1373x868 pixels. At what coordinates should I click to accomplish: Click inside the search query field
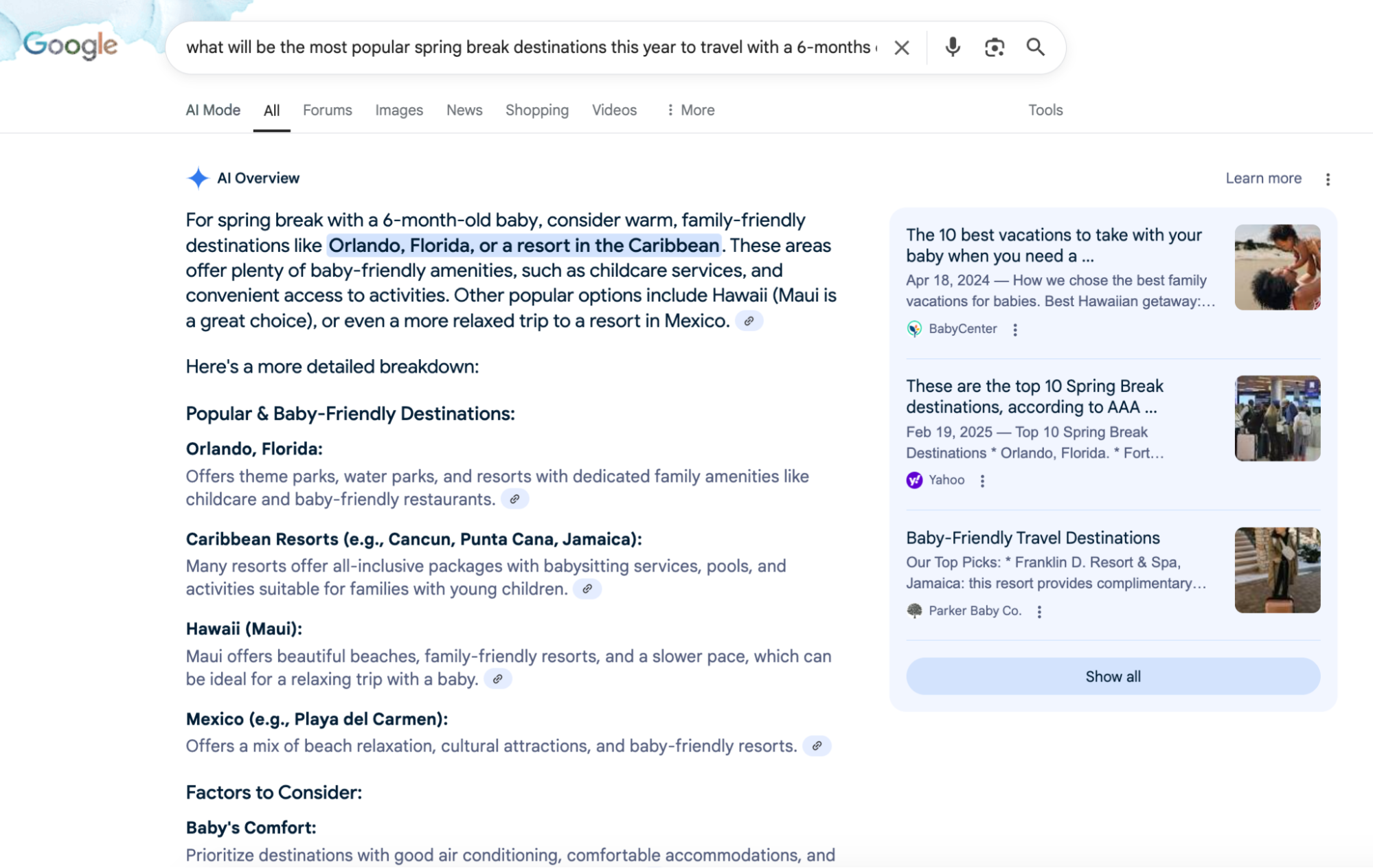[x=532, y=47]
